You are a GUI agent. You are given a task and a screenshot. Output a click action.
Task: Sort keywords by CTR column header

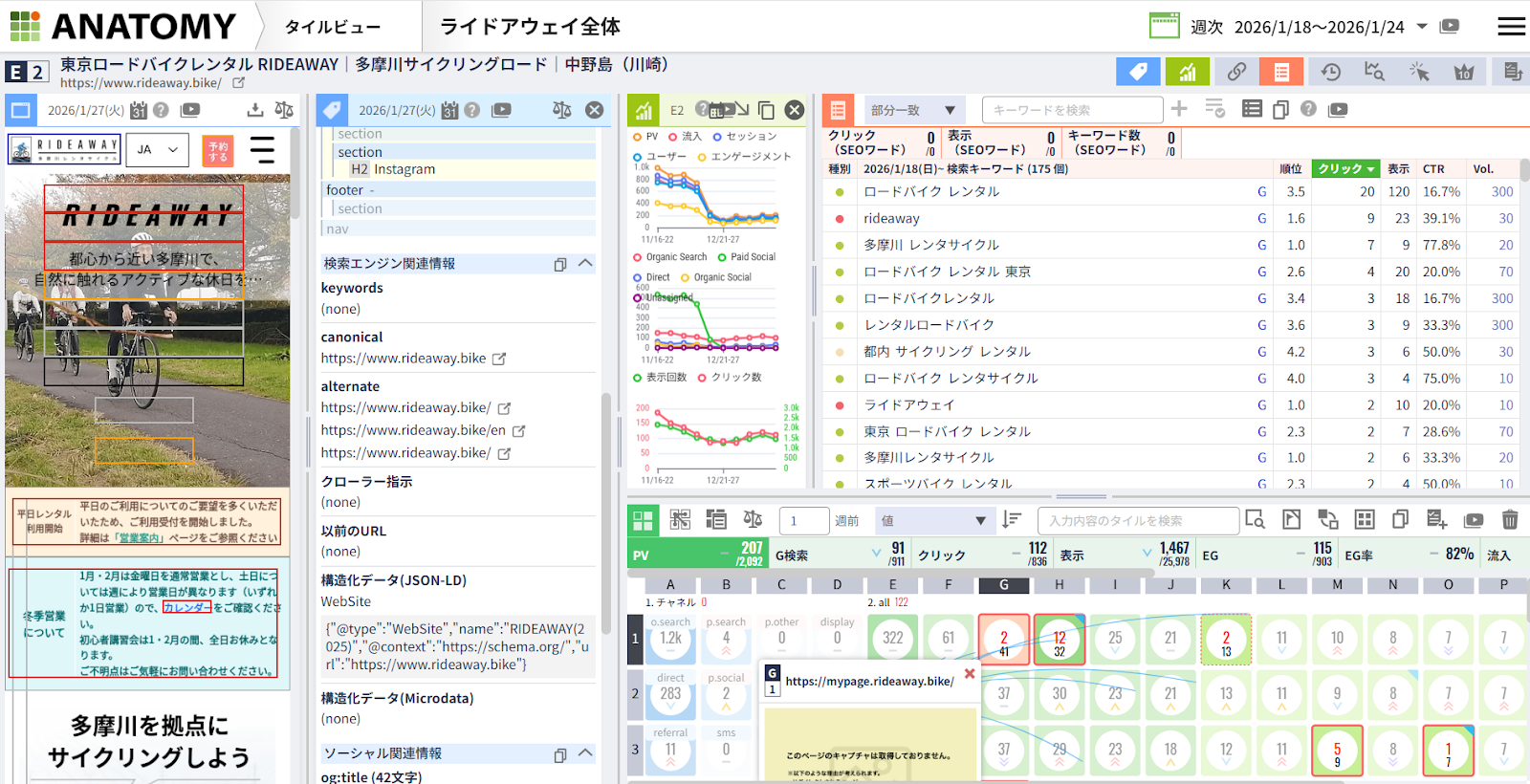[x=1433, y=169]
